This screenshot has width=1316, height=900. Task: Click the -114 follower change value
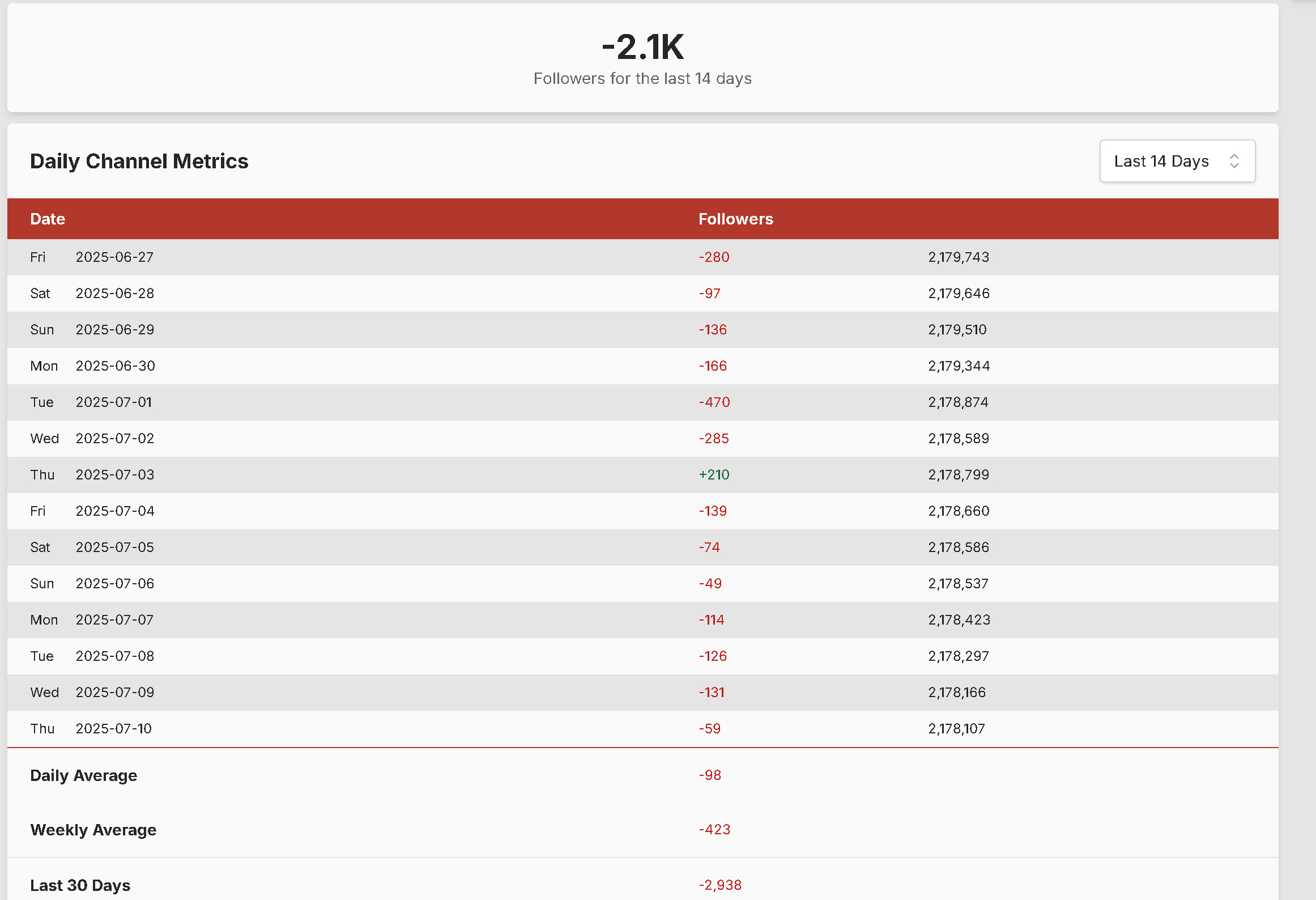tap(712, 619)
